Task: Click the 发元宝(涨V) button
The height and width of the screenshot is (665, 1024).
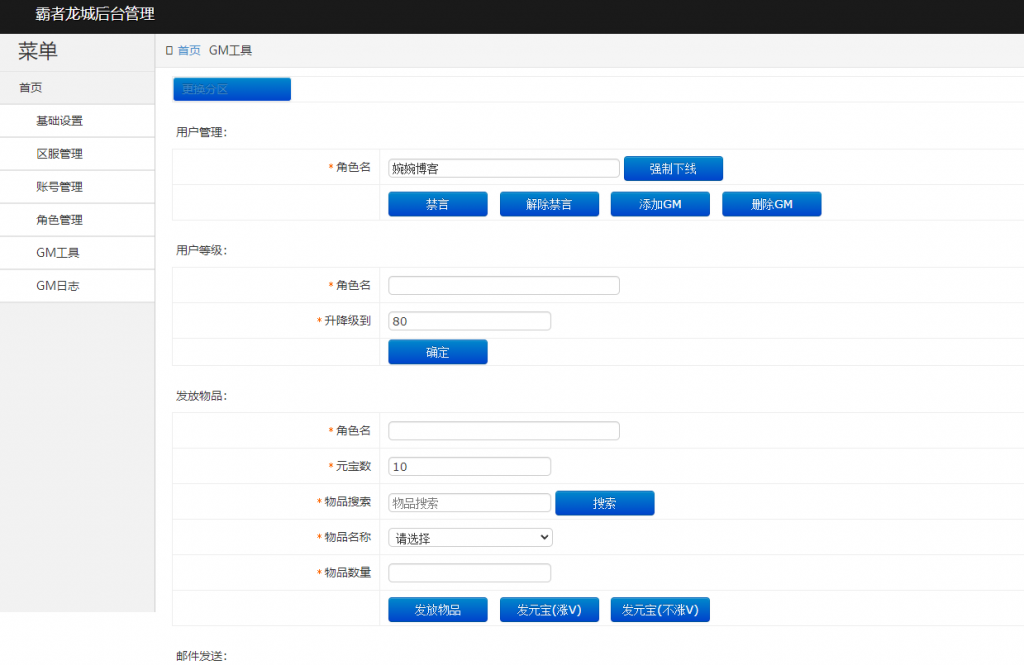Action: pyautogui.click(x=548, y=609)
